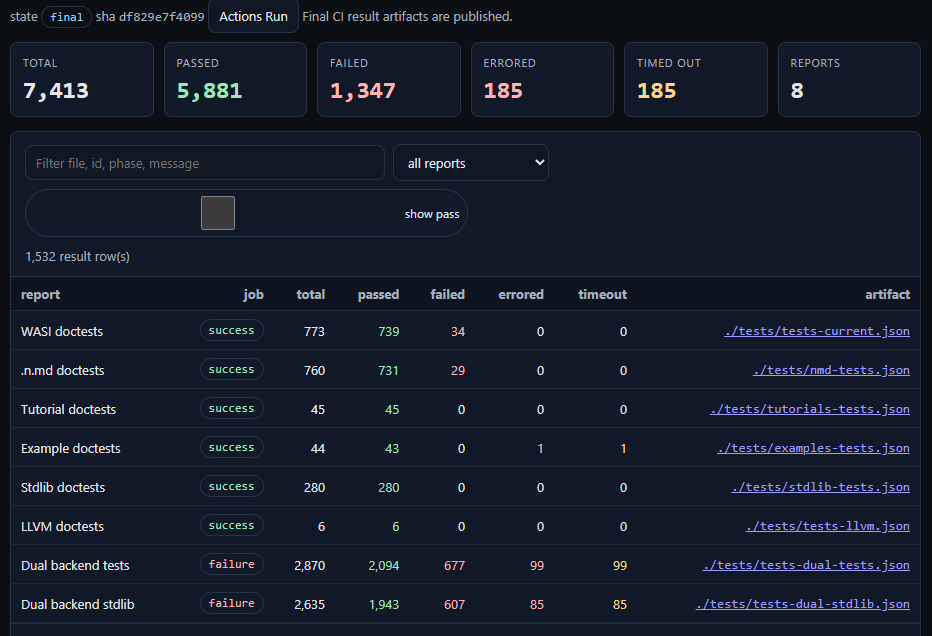This screenshot has height=636, width=932.
Task: Click the success badge in Tutorial doctests row
Action: click(x=232, y=408)
